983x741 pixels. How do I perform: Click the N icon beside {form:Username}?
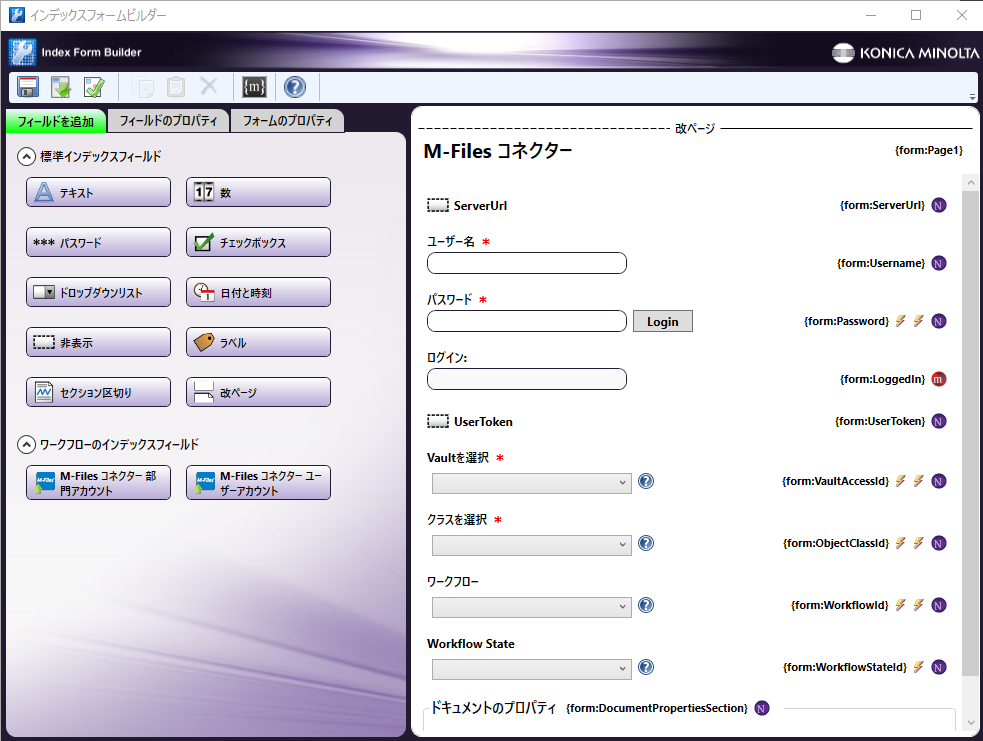tap(938, 263)
